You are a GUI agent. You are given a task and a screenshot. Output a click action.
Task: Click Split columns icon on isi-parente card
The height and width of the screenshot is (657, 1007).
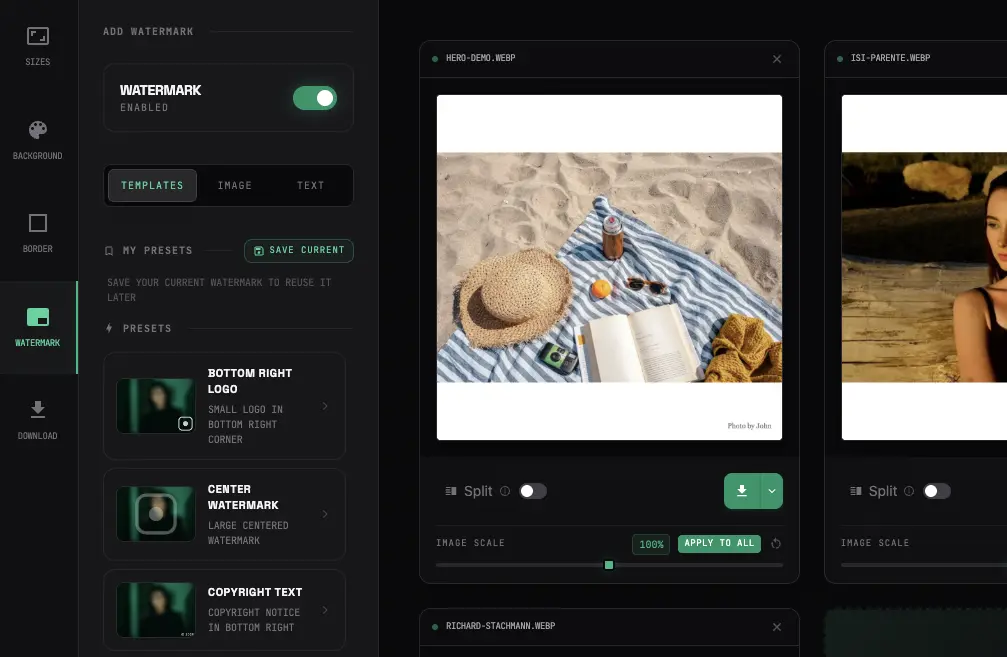pyautogui.click(x=855, y=491)
